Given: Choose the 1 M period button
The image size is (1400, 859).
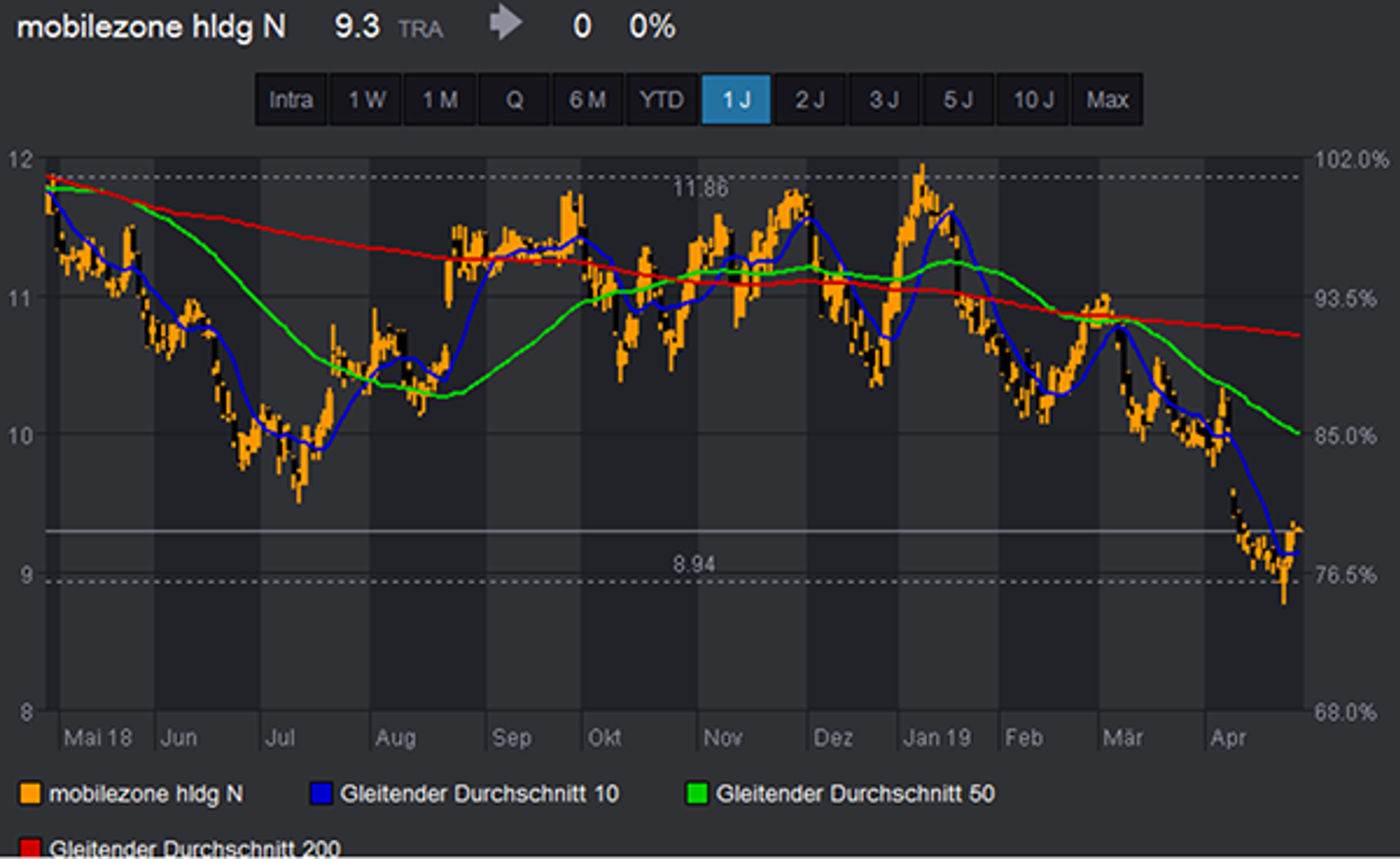Looking at the screenshot, I should [x=440, y=100].
